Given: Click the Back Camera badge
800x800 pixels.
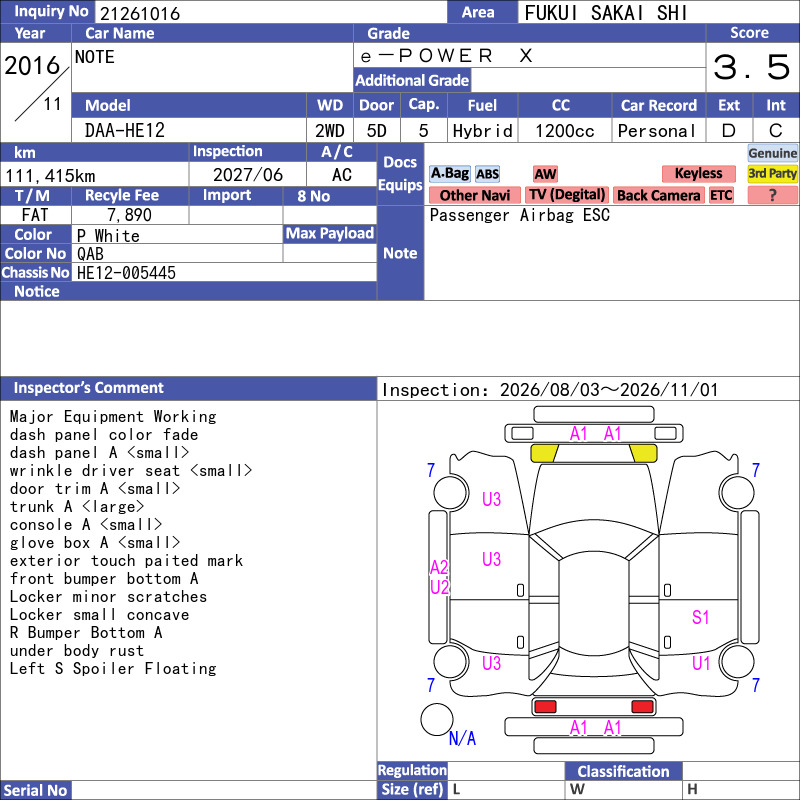Looking at the screenshot, I should 658,195.
